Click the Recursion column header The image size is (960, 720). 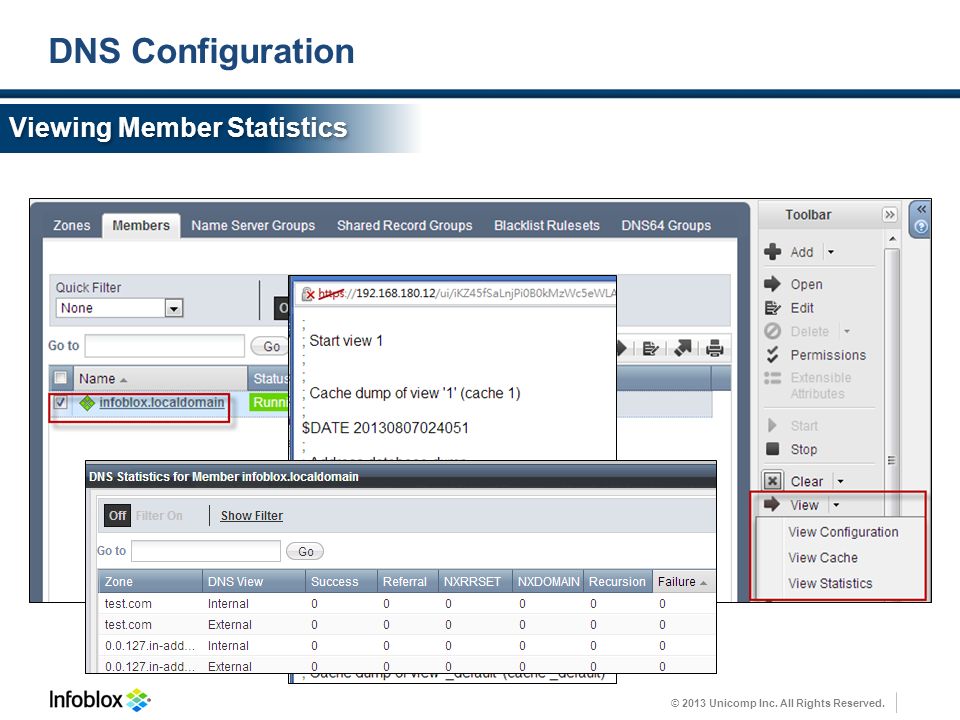(x=618, y=582)
